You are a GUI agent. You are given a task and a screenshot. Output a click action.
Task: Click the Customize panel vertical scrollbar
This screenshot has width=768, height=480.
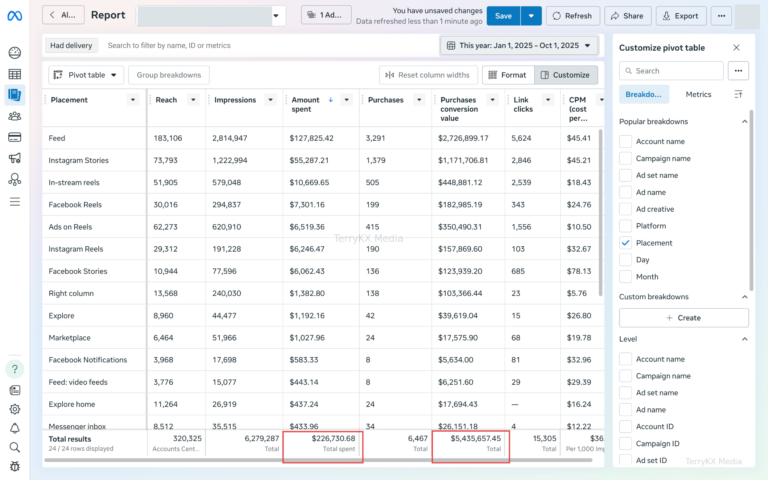(751, 201)
